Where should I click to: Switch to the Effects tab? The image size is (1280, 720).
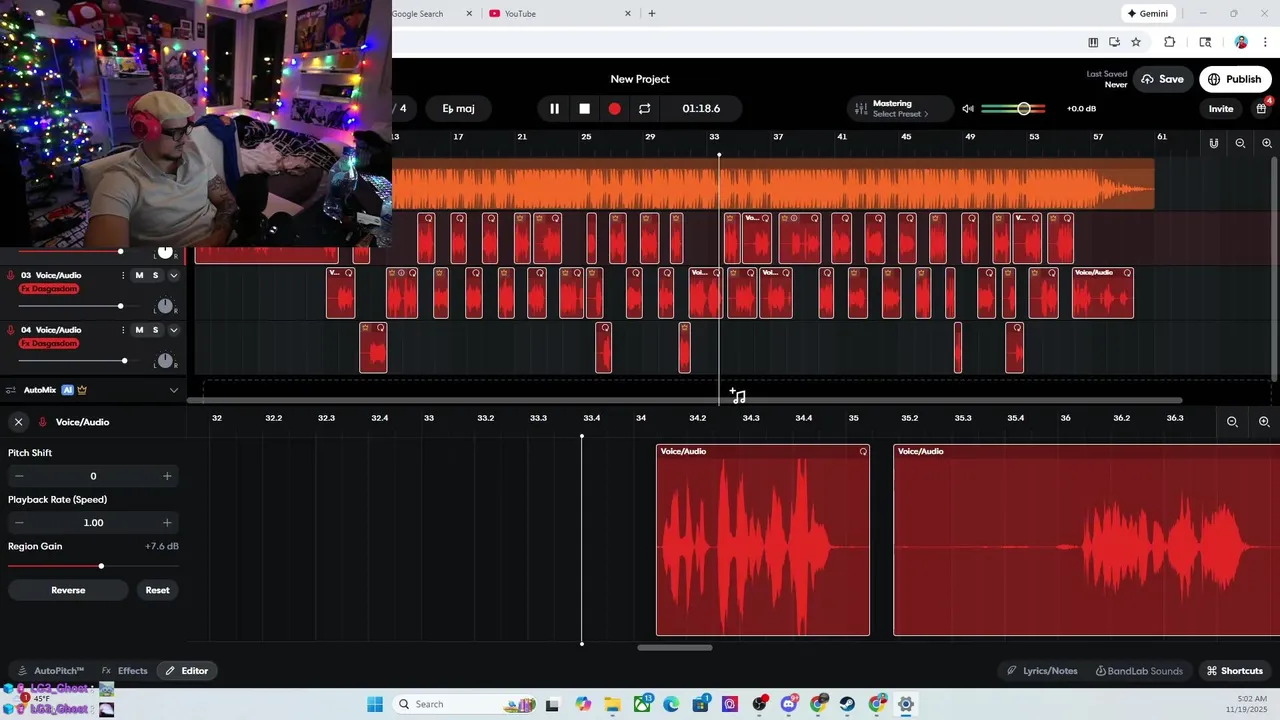(x=125, y=671)
